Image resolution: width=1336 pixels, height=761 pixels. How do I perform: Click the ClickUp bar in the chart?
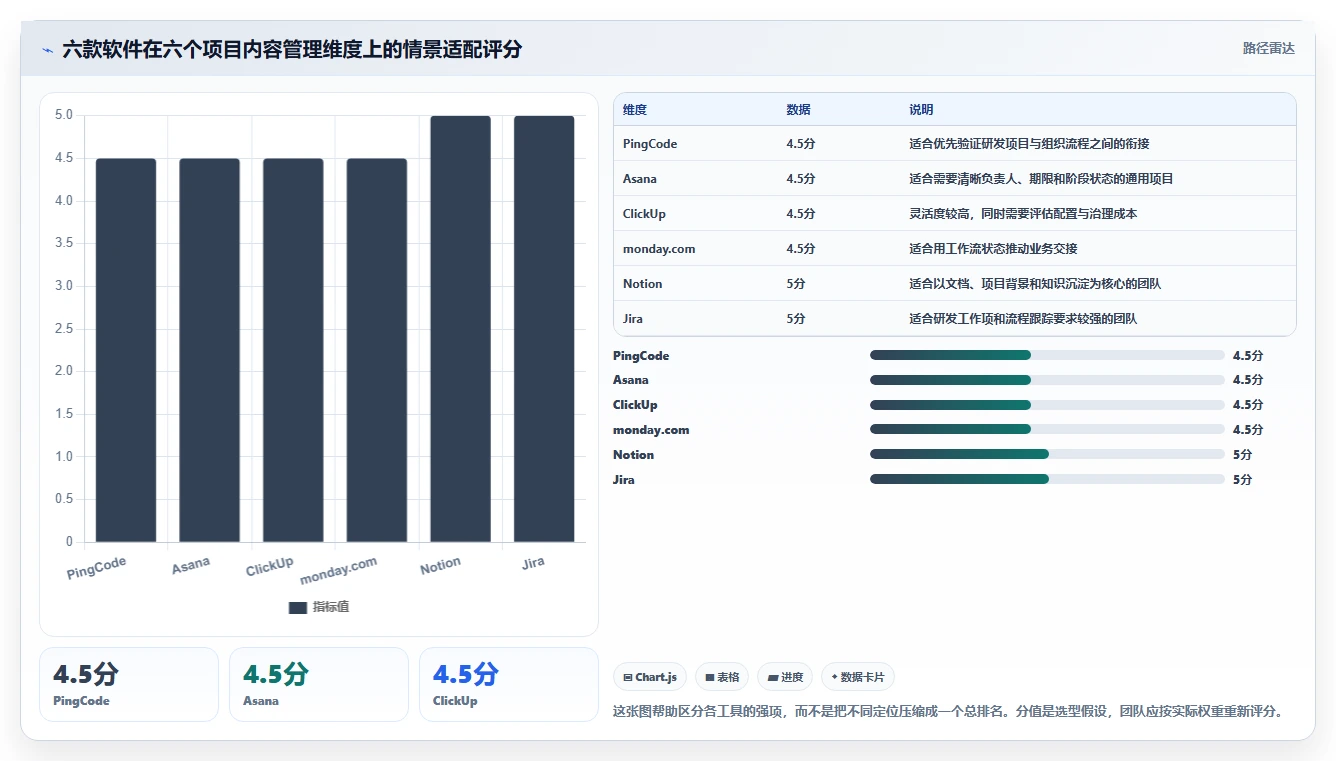tap(293, 350)
